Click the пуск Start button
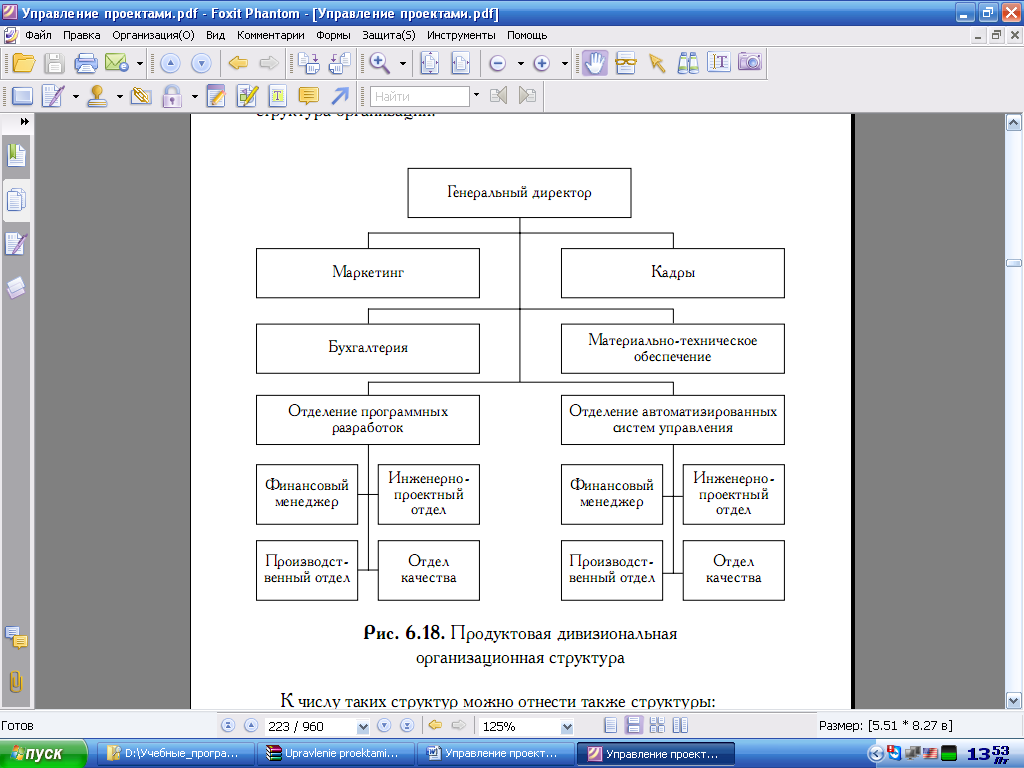 (x=43, y=754)
